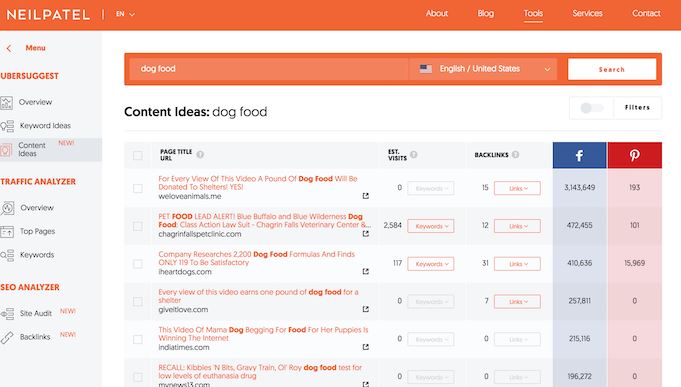Select the Top Pages sidebar icon
This screenshot has width=681, height=387.
coord(7,232)
